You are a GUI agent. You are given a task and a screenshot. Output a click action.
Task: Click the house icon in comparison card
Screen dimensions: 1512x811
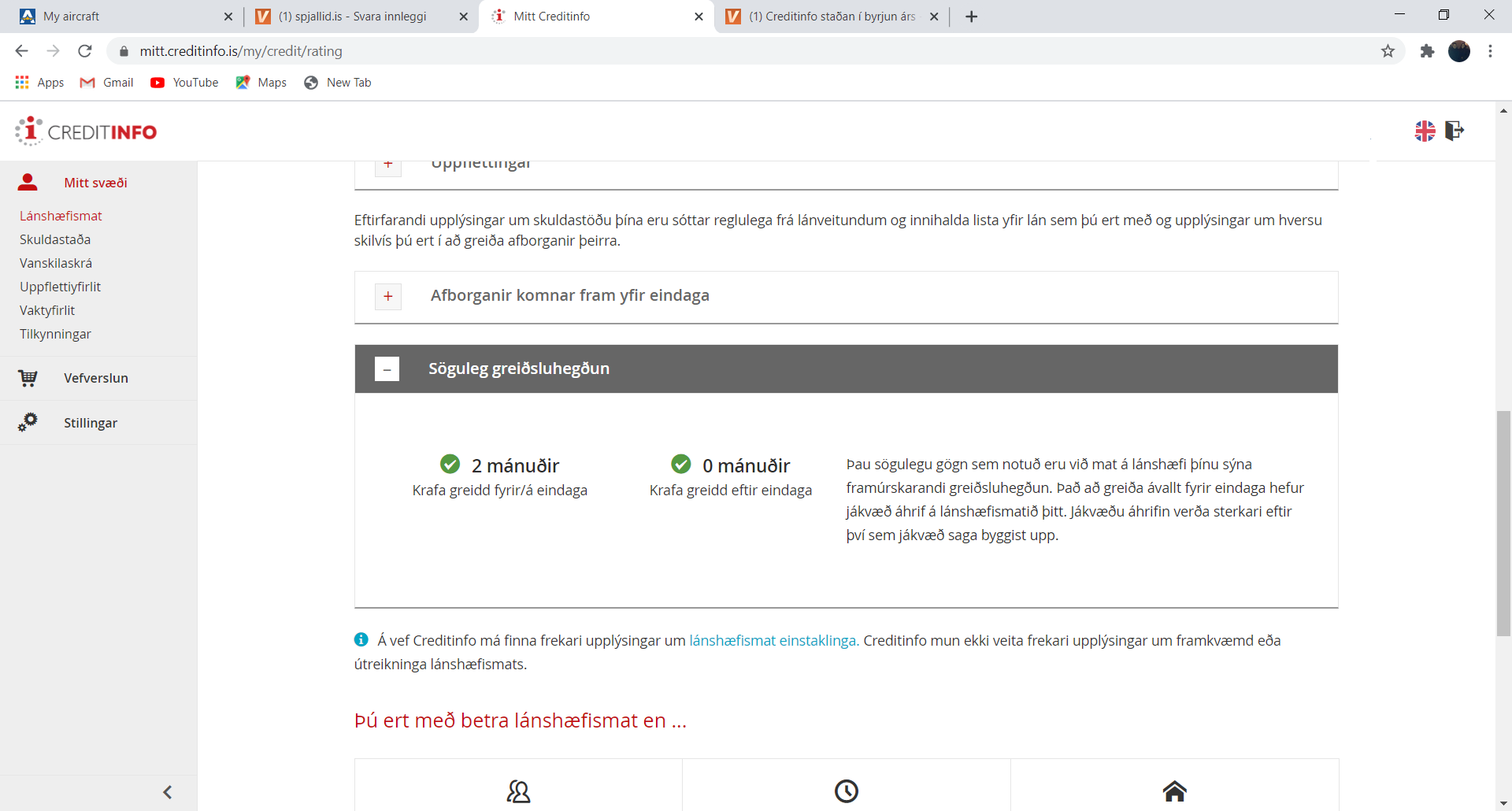(1174, 791)
